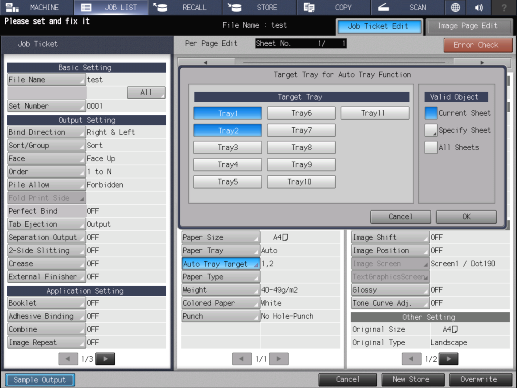Open the Paper Size setting
Image resolution: width=517 pixels, height=388 pixels.
pyautogui.click(x=220, y=237)
